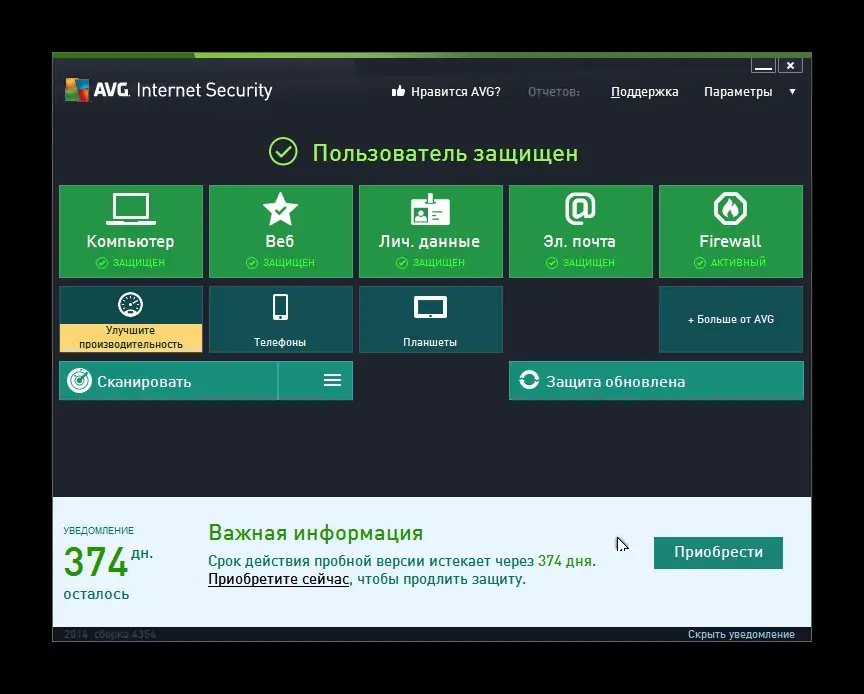
Task: Click the AVG logo icon
Action: [x=77, y=90]
